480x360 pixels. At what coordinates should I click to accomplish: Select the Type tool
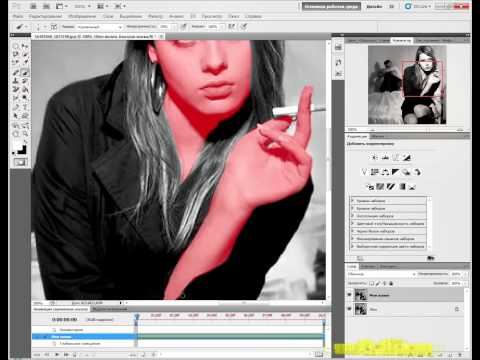pos(25,107)
